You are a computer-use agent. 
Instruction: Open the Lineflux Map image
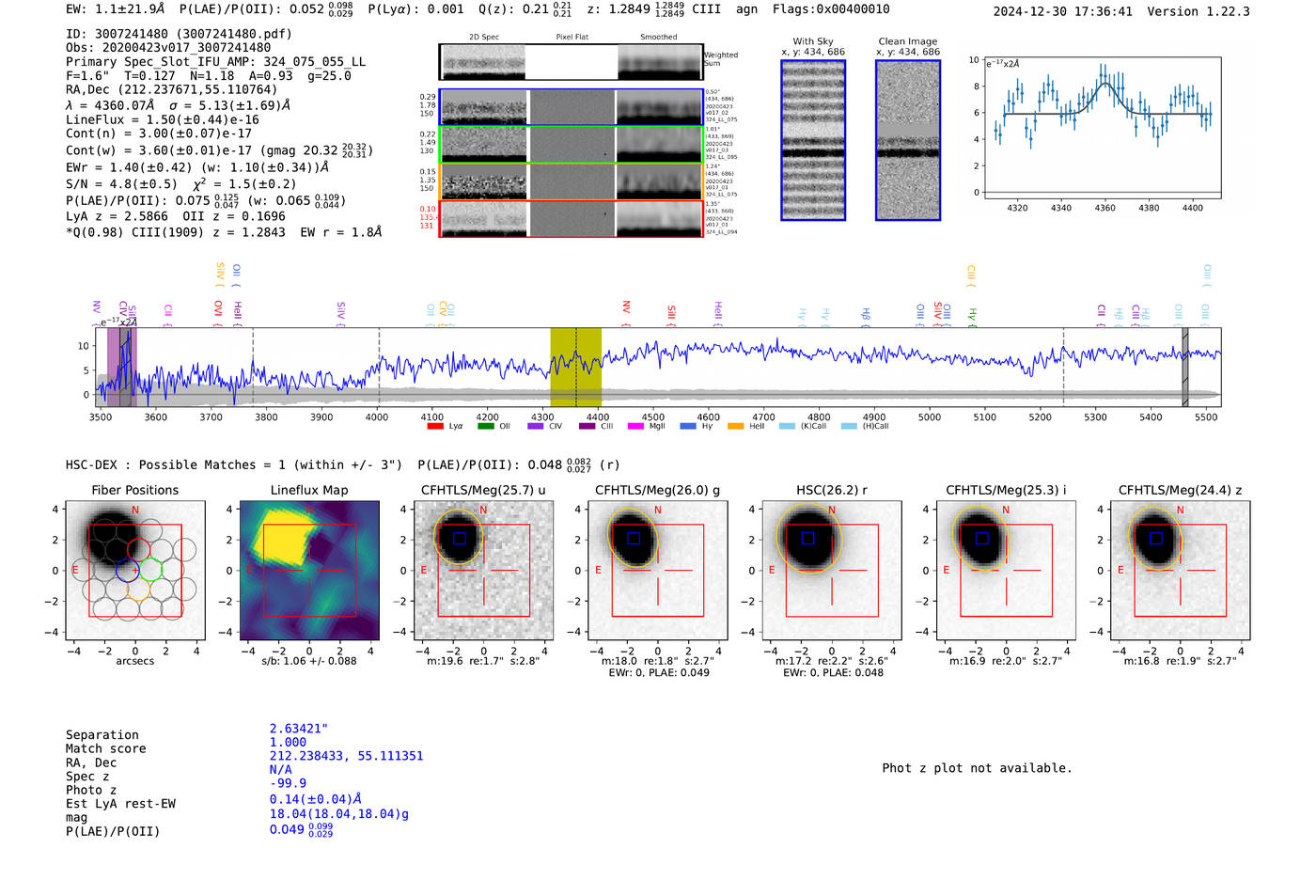(x=309, y=570)
